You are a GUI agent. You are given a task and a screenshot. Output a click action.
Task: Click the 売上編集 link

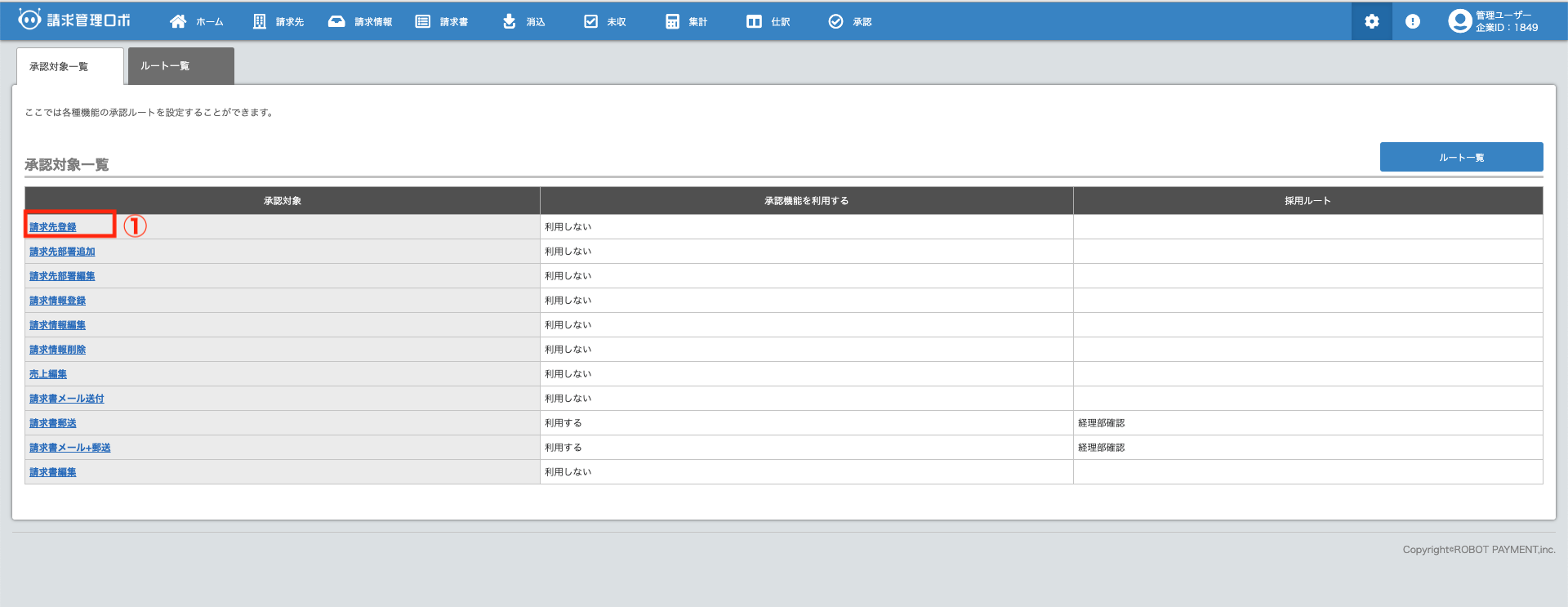48,374
